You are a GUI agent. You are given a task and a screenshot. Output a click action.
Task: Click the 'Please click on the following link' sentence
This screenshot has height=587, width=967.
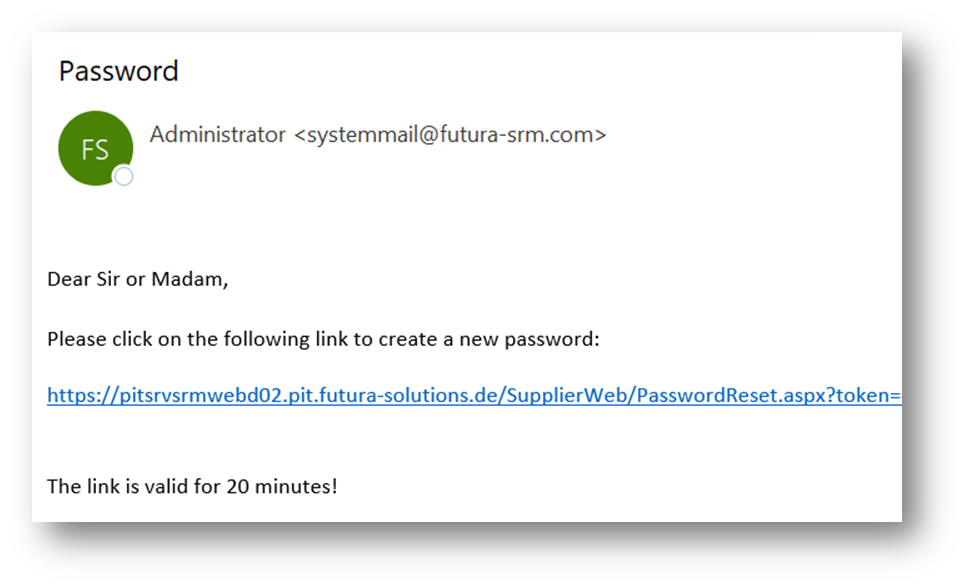[x=322, y=339]
